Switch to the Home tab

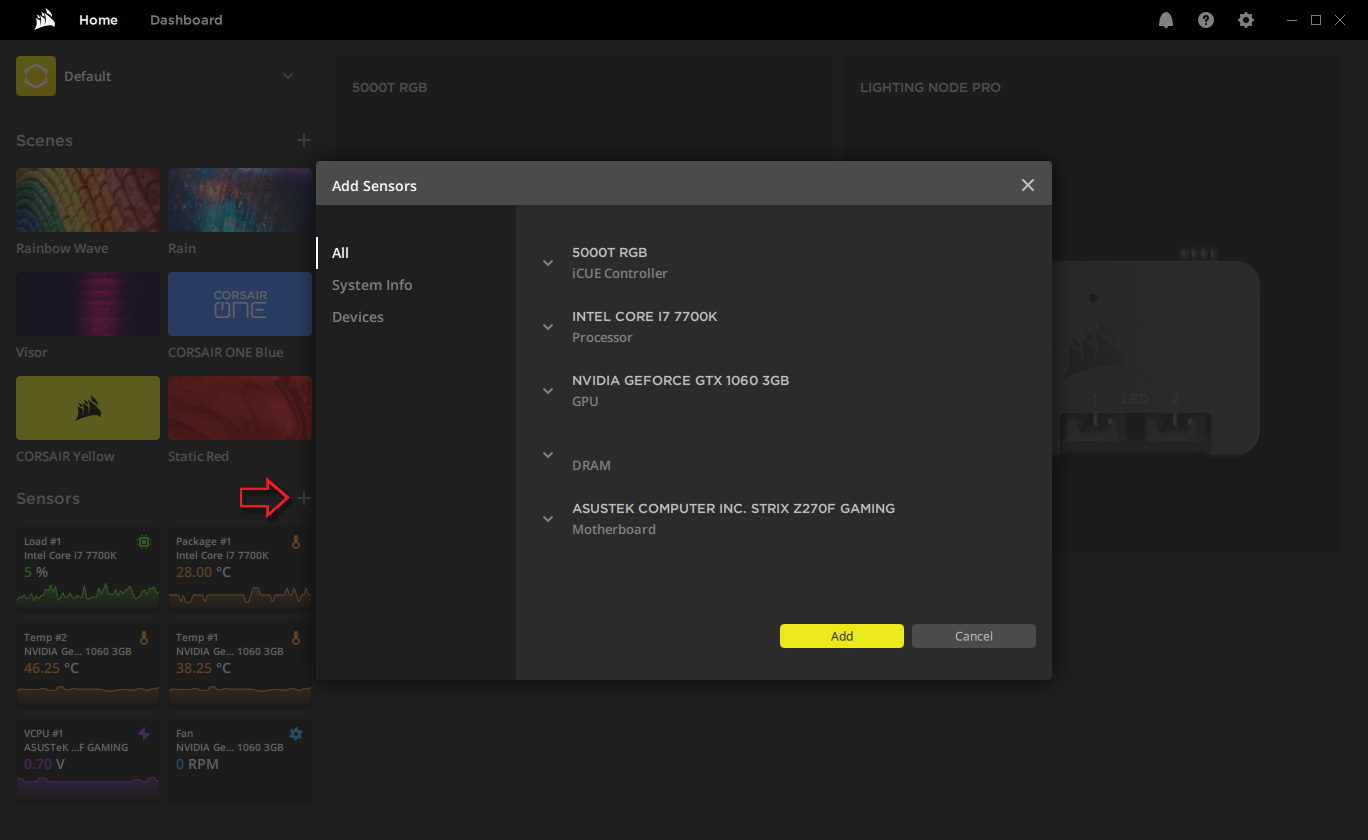(98, 20)
